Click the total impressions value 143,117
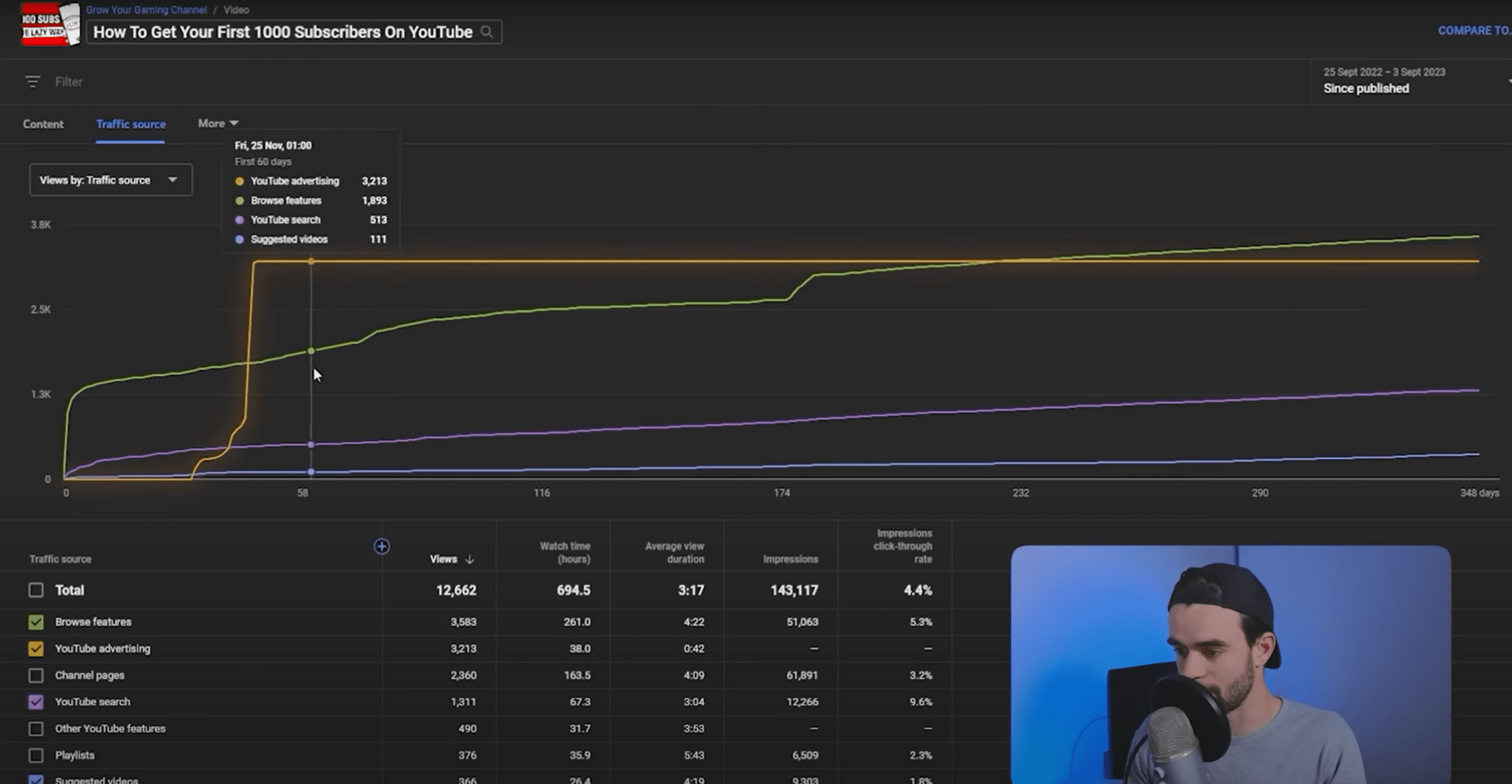 794,590
